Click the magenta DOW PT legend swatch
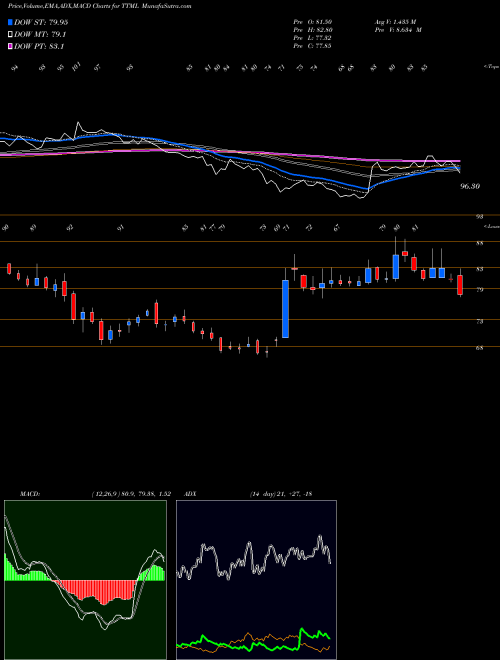The height and width of the screenshot is (660, 500). point(10,47)
